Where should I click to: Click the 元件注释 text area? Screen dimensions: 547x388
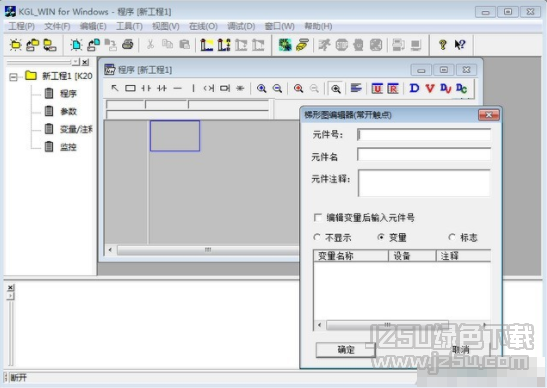pyautogui.click(x=424, y=183)
